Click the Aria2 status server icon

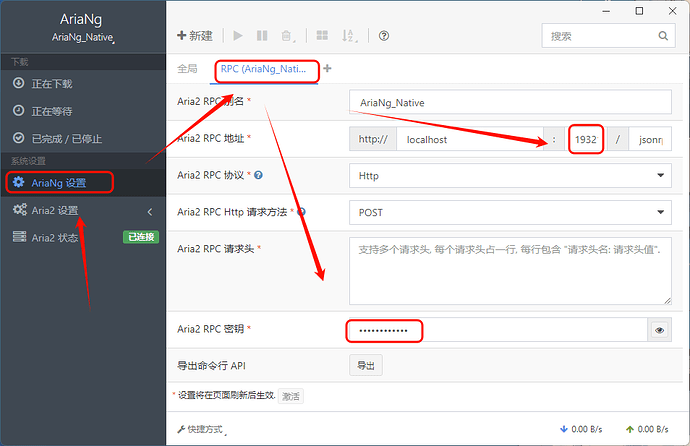[19, 237]
